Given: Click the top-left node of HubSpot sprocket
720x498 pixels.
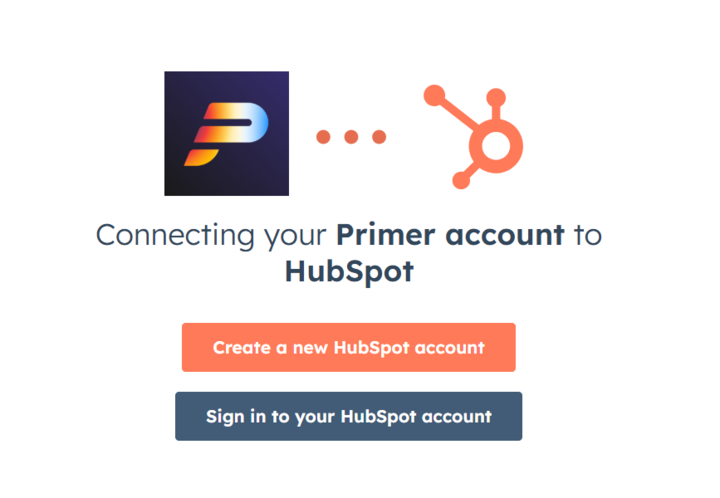Looking at the screenshot, I should [434, 95].
